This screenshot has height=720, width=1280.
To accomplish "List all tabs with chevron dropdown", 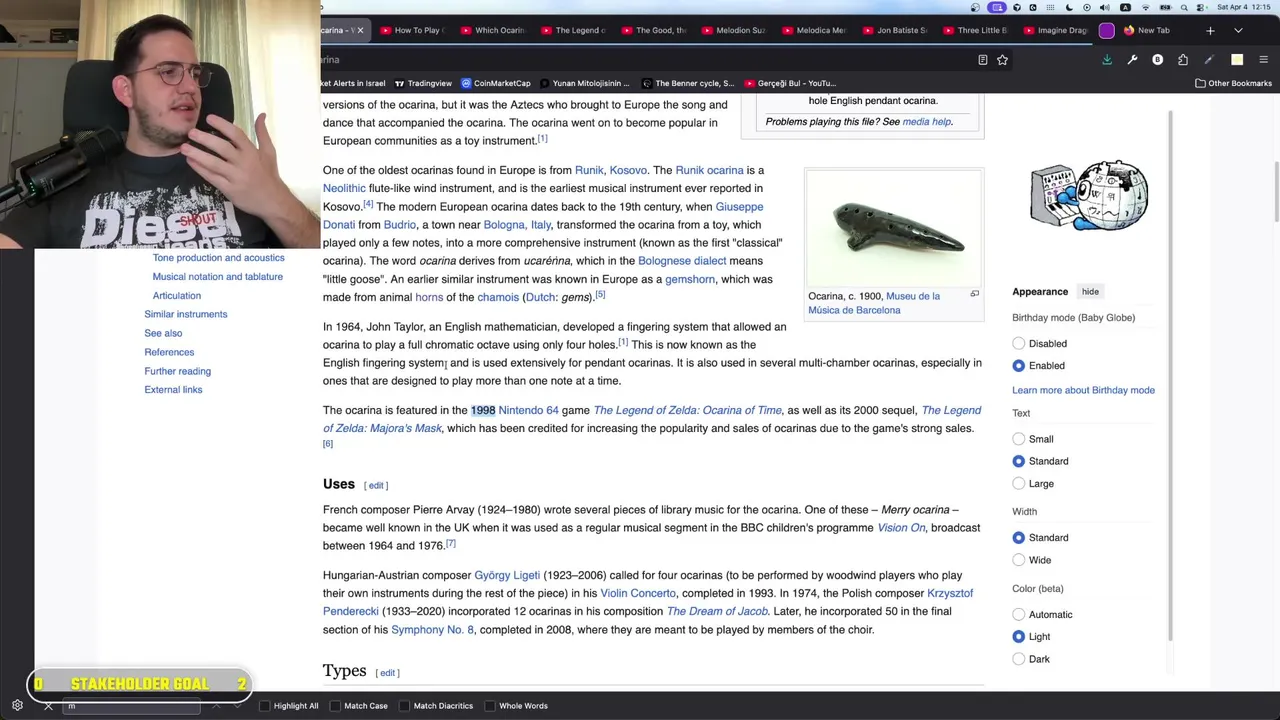I will [1238, 30].
